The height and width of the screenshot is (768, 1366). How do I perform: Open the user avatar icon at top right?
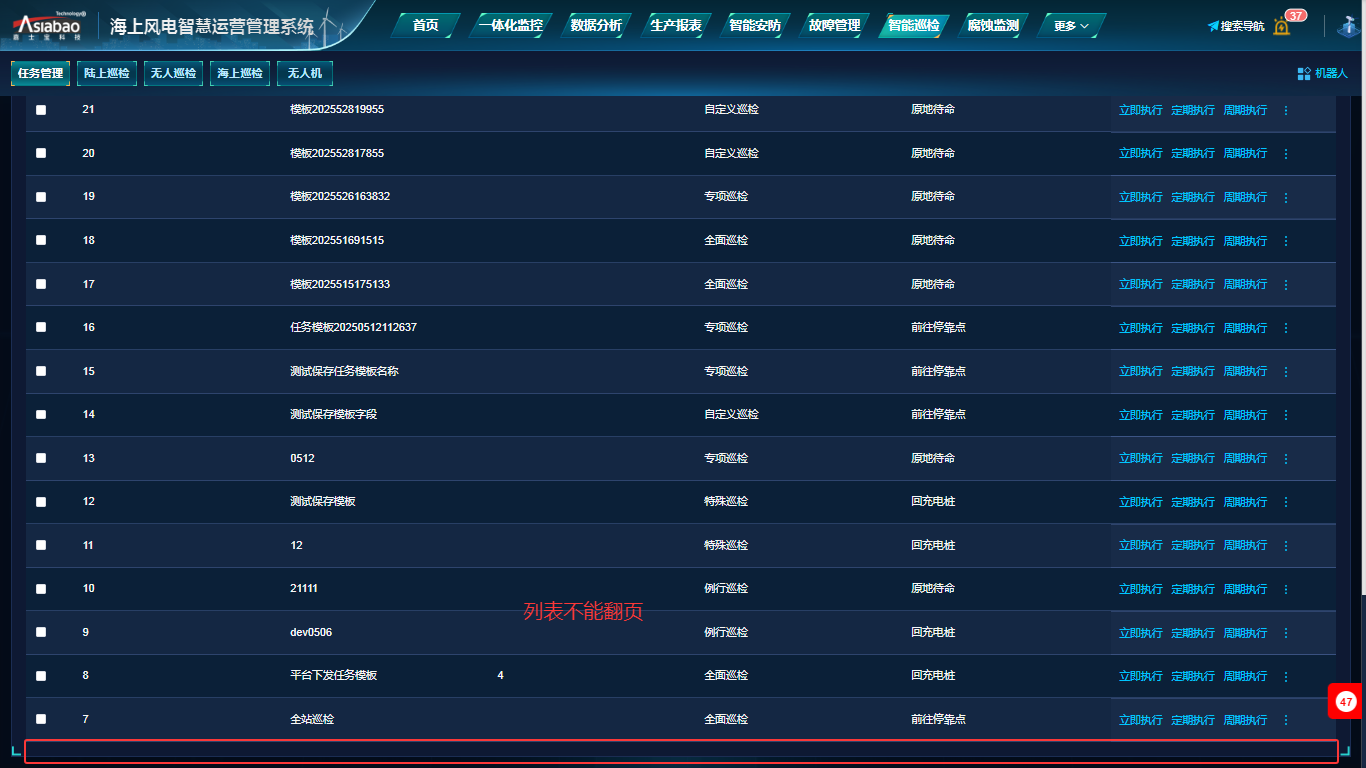(x=1351, y=26)
